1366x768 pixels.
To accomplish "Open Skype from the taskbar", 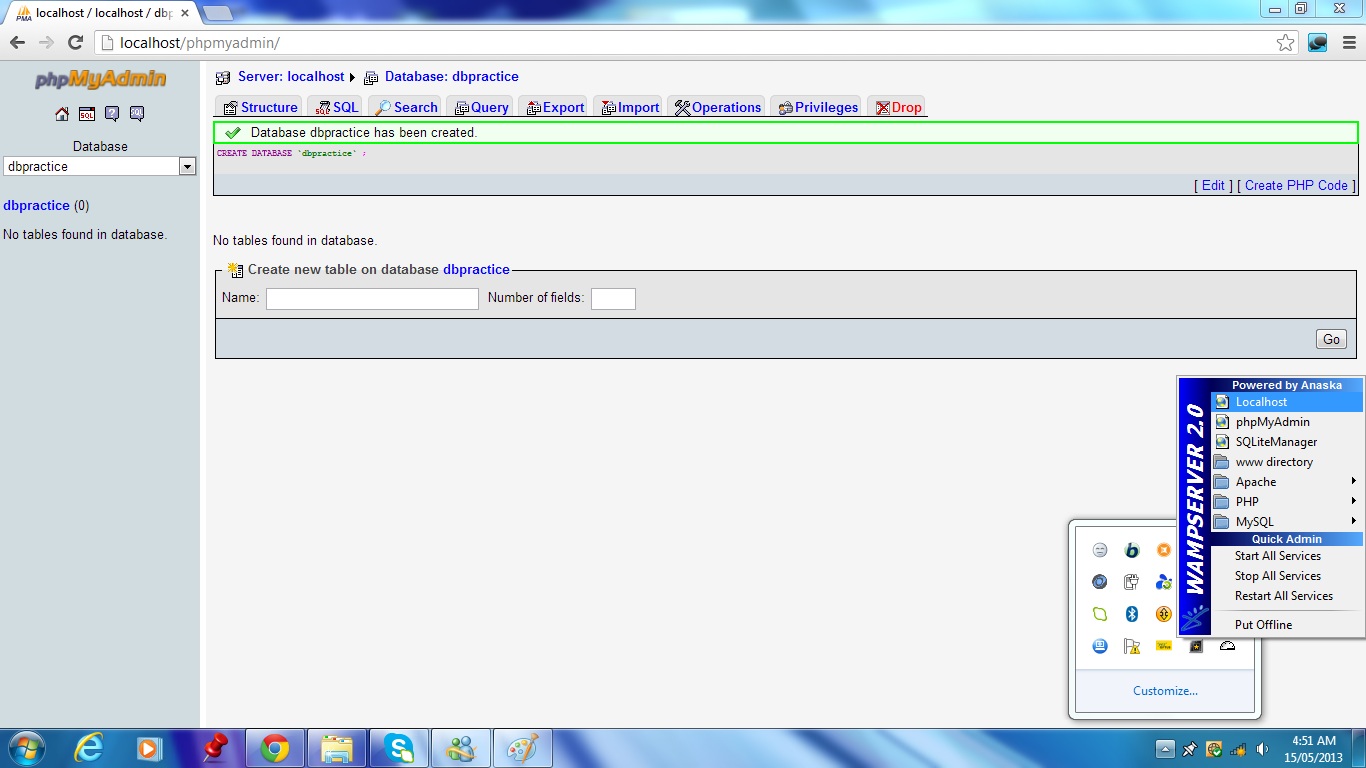I will 399,748.
